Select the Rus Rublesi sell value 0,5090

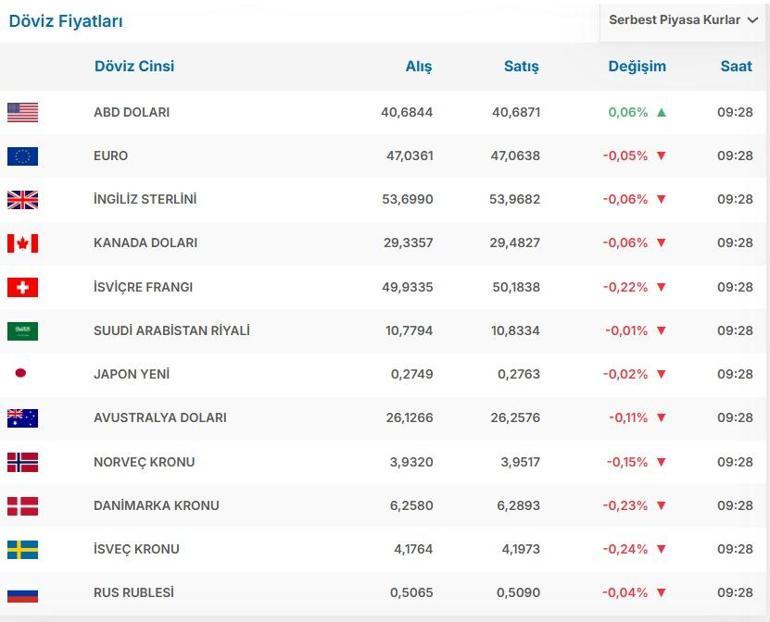point(518,593)
